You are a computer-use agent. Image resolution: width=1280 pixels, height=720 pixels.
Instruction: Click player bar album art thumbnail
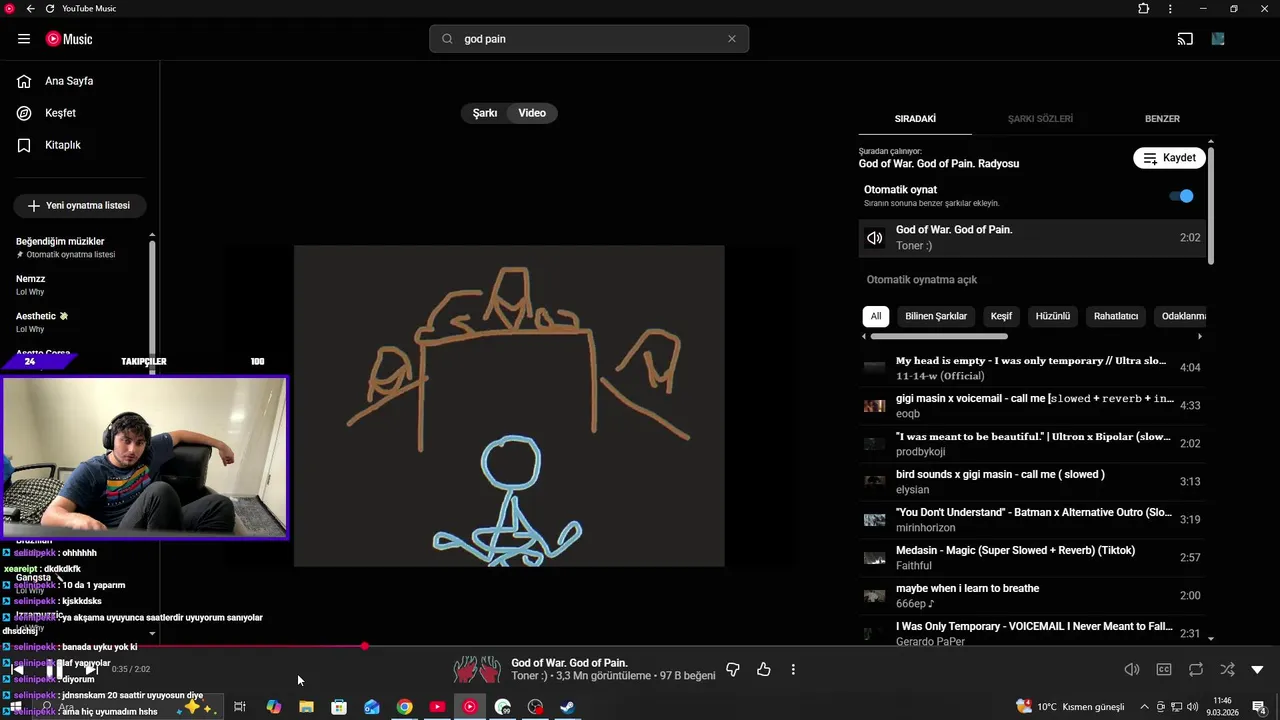(477, 670)
